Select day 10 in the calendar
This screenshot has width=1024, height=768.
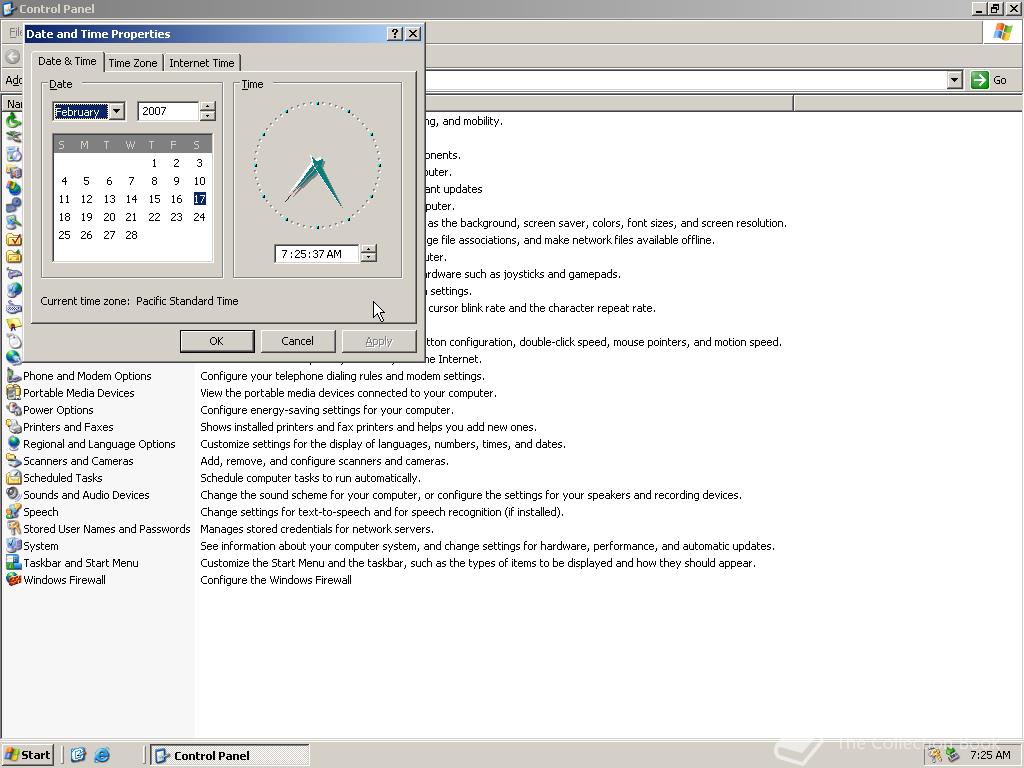tap(199, 181)
